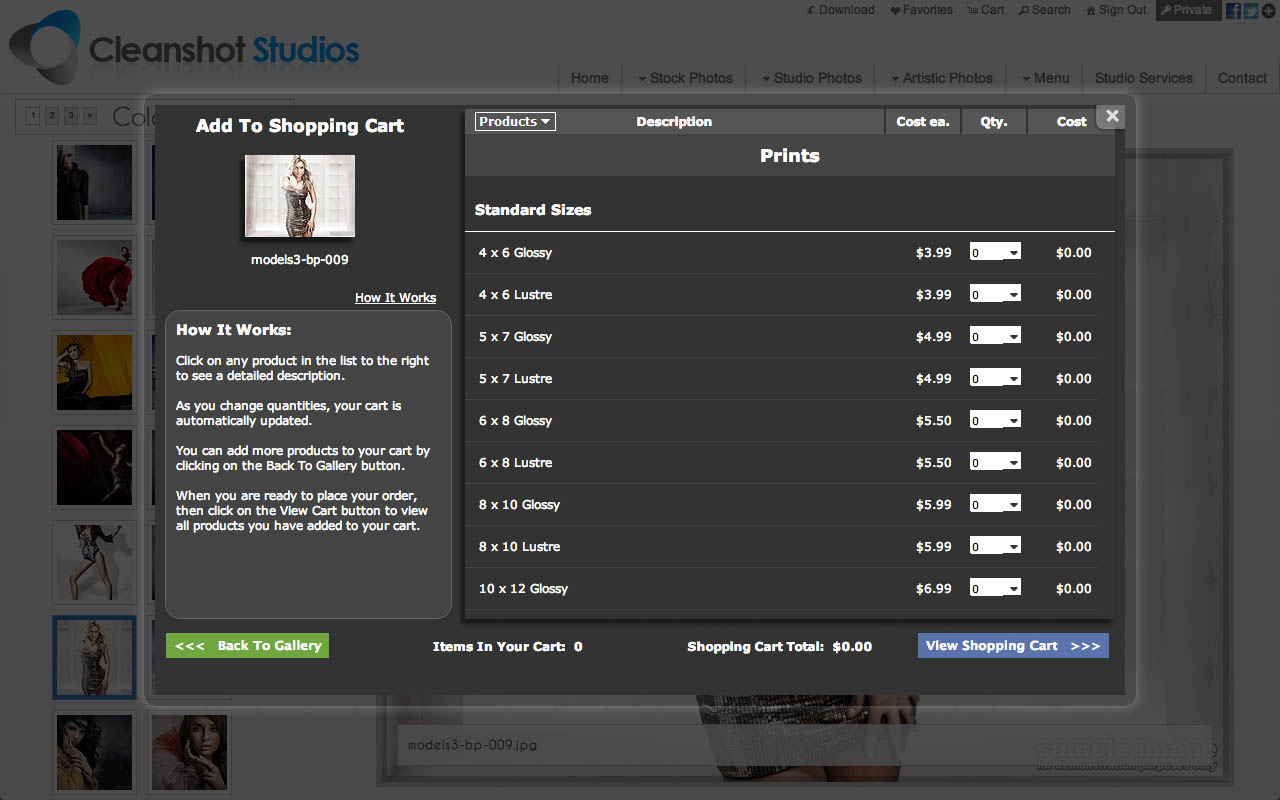Open quantity dropdown for 6 x 8 Lustre
The width and height of the screenshot is (1280, 800).
pos(995,463)
